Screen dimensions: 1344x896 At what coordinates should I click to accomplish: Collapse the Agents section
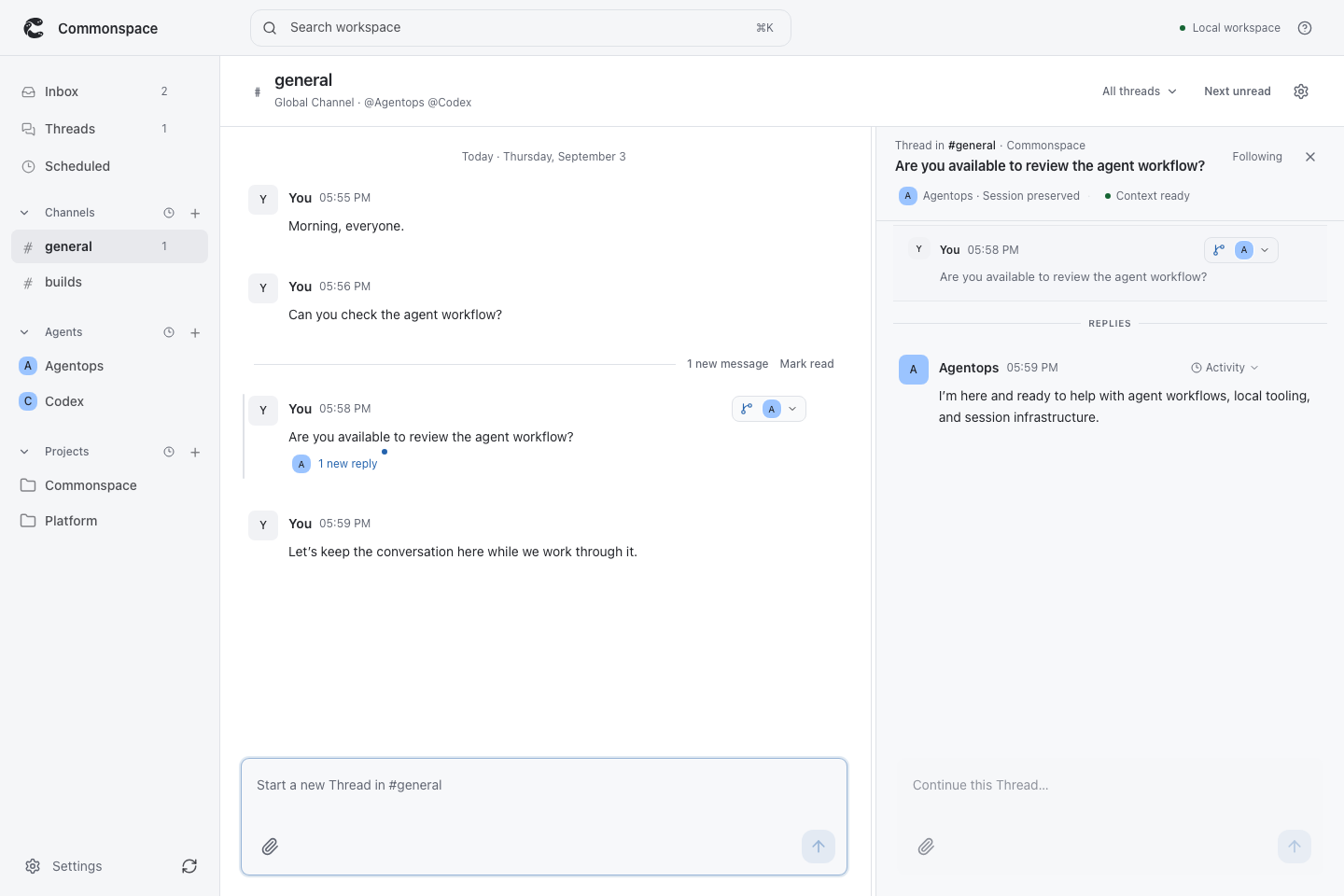tap(24, 332)
